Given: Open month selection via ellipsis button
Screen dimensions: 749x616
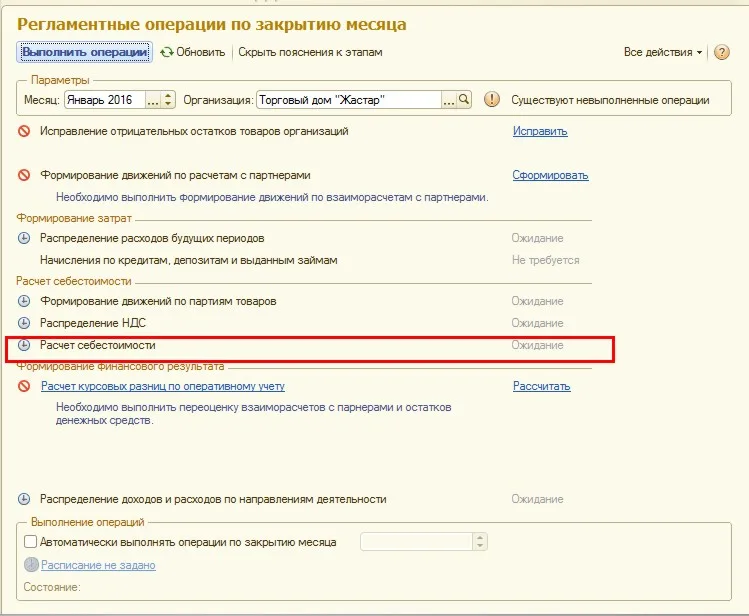Looking at the screenshot, I should coord(153,100).
